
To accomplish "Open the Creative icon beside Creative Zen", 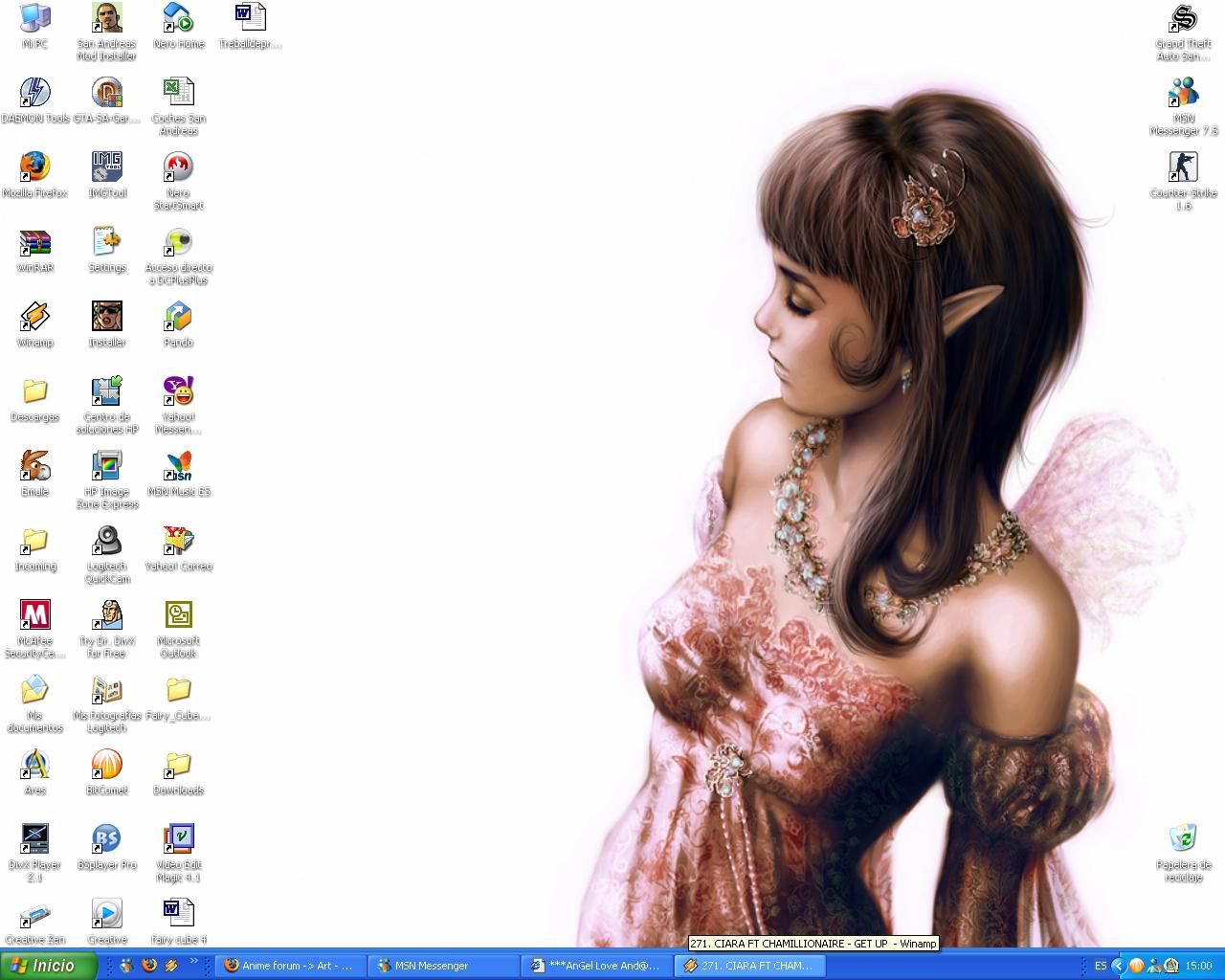I will 106,922.
